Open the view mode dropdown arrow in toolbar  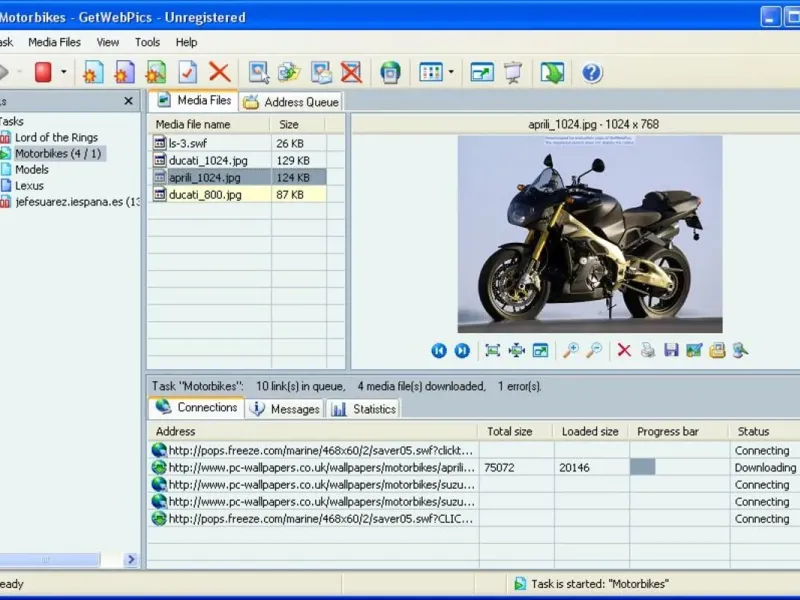click(451, 72)
